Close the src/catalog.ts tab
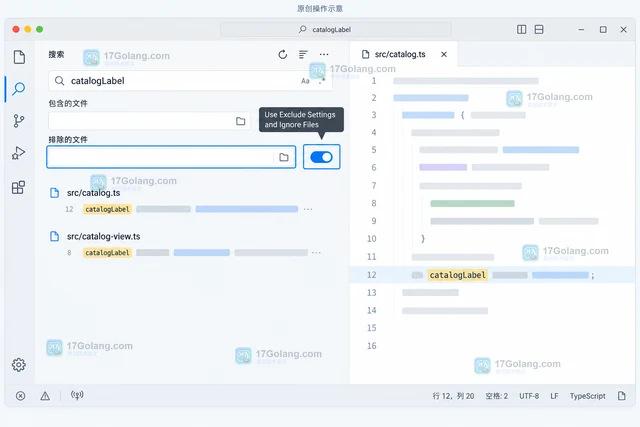This screenshot has height=427, width=640. coord(444,54)
